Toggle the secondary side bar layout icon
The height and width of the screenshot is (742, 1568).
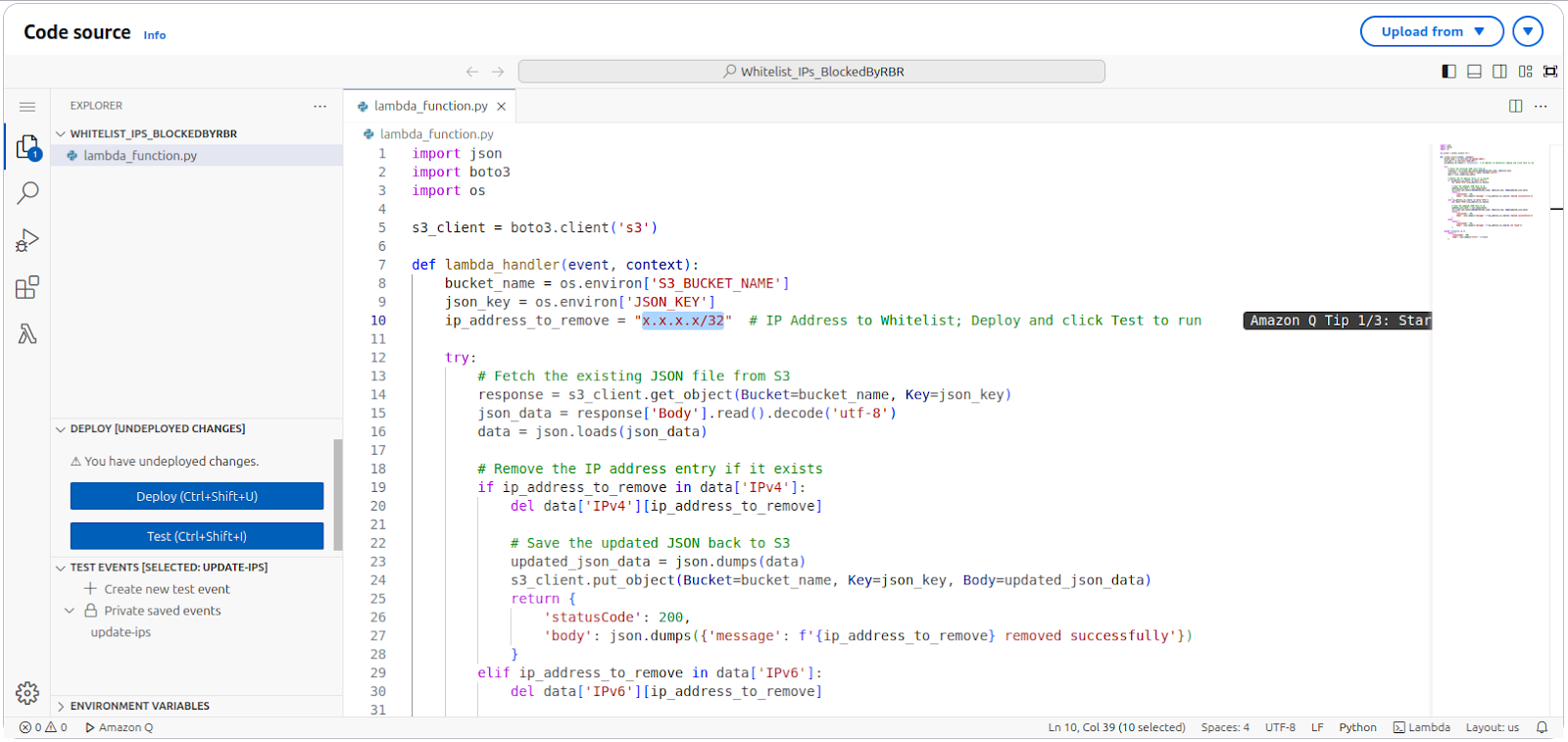tap(1499, 72)
